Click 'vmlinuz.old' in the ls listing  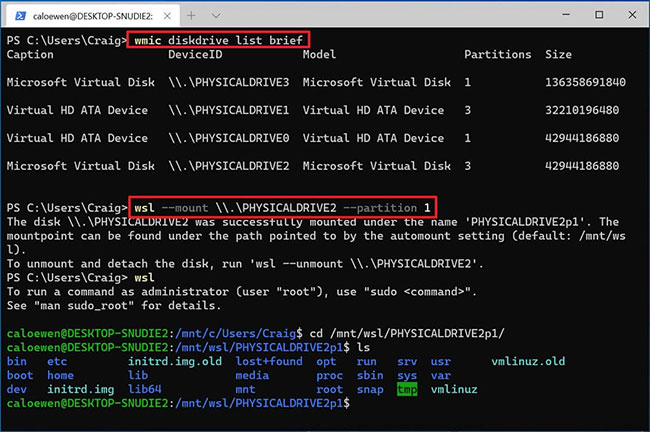(528, 361)
